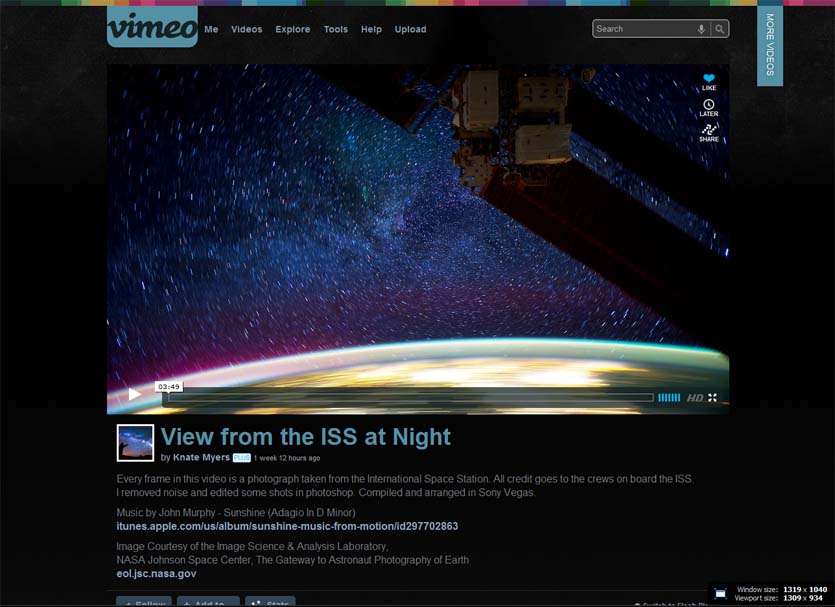Click the Follow button

point(144,602)
